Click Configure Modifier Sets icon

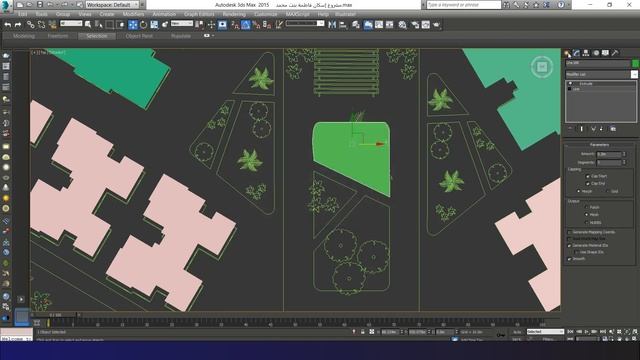tap(613, 129)
